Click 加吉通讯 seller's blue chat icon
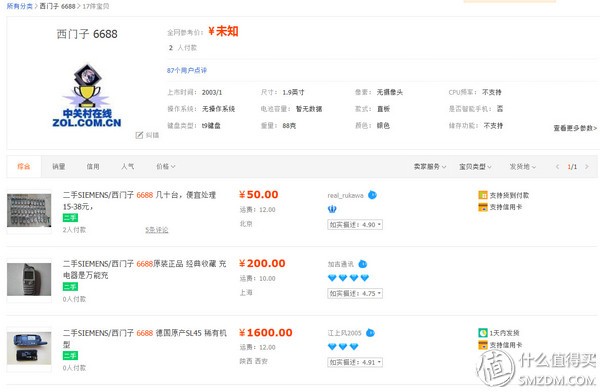600x392 pixels. (363, 264)
